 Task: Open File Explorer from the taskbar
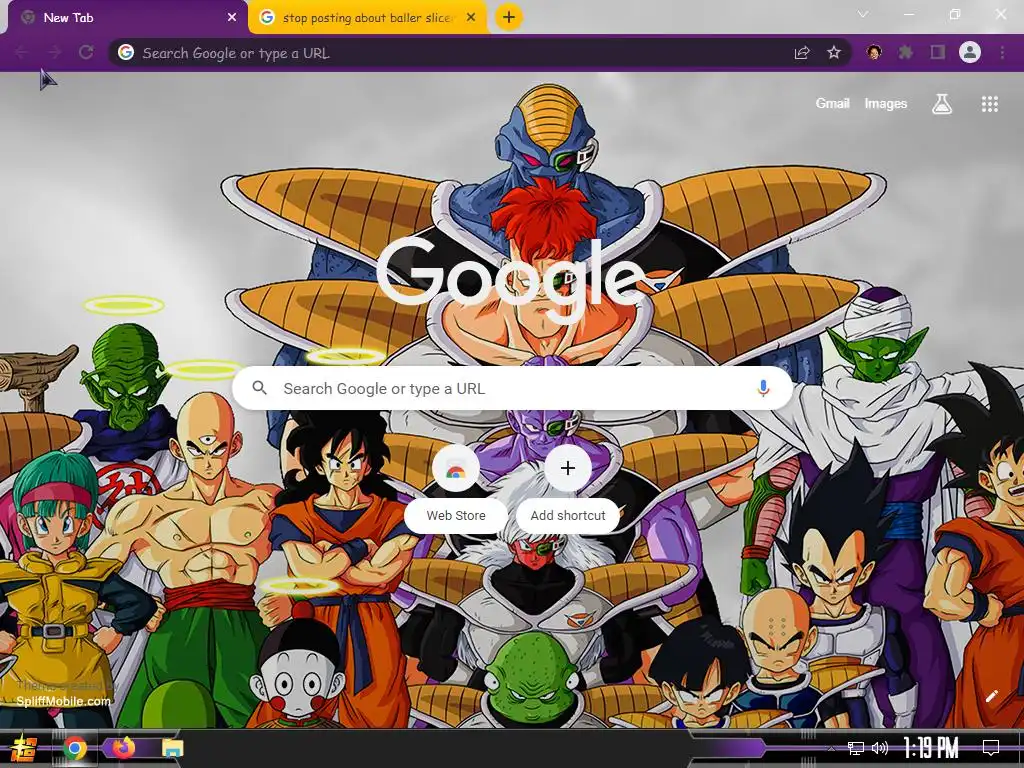click(x=172, y=748)
